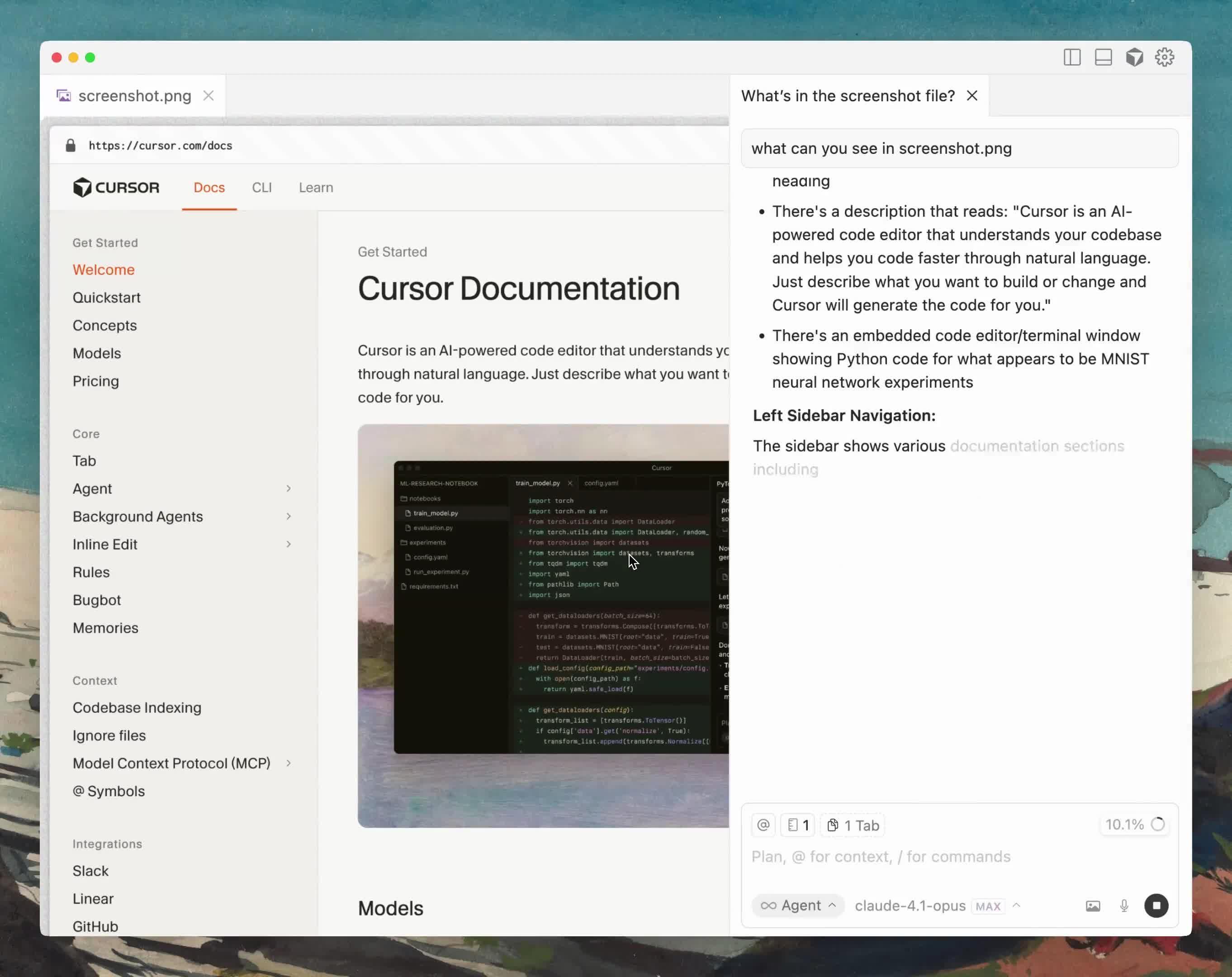Close the "What's in the screenshot file?" chat tab
Viewport: 1232px width, 977px height.
972,96
